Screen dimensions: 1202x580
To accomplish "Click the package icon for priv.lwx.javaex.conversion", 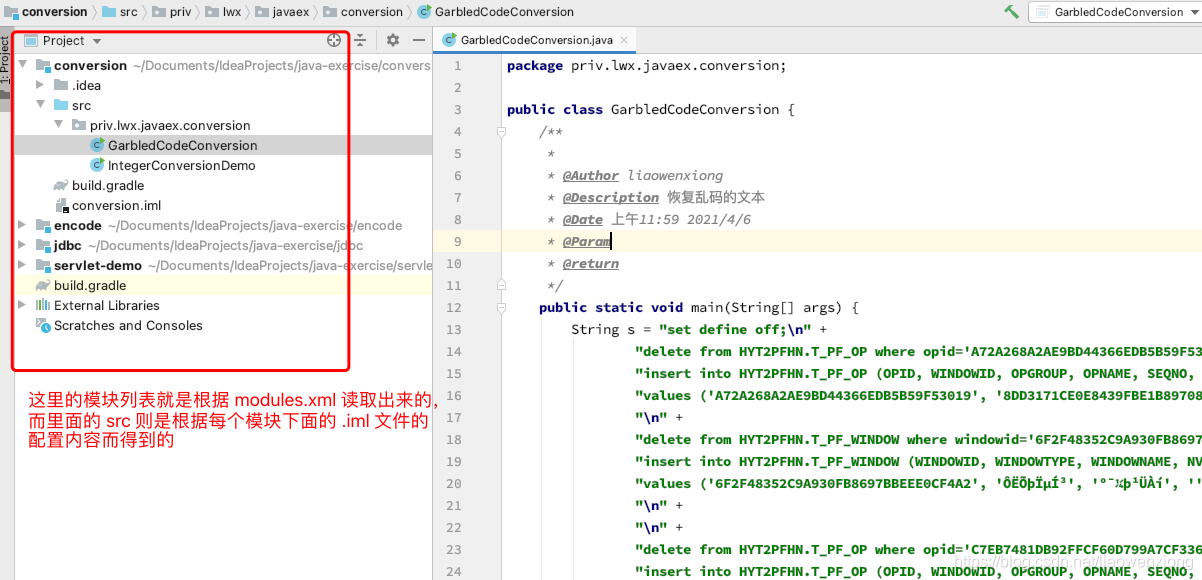I will (79, 125).
